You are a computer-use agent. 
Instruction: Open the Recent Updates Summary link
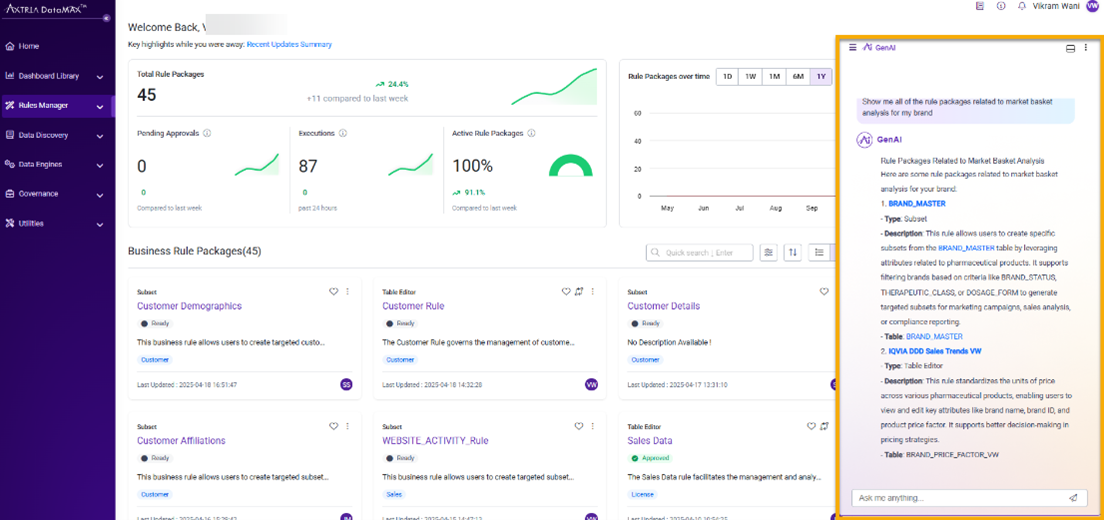click(289, 45)
